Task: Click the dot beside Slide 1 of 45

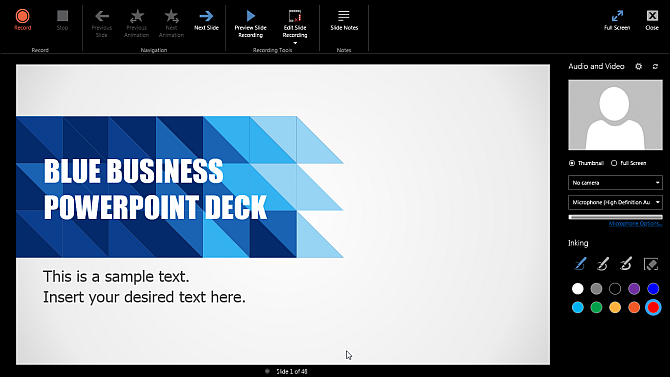Action: pos(267,371)
